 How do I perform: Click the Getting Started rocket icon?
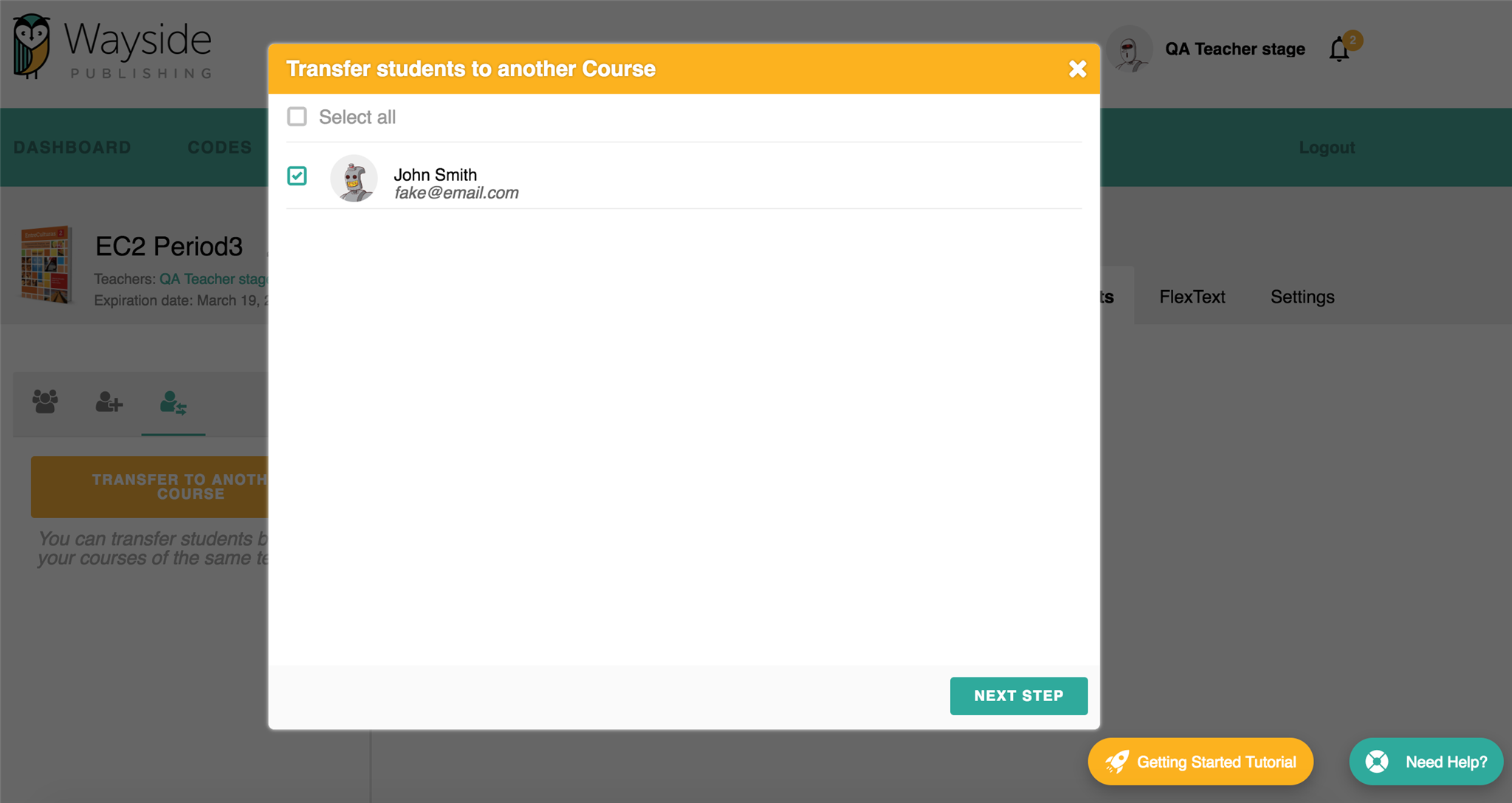pos(1117,761)
